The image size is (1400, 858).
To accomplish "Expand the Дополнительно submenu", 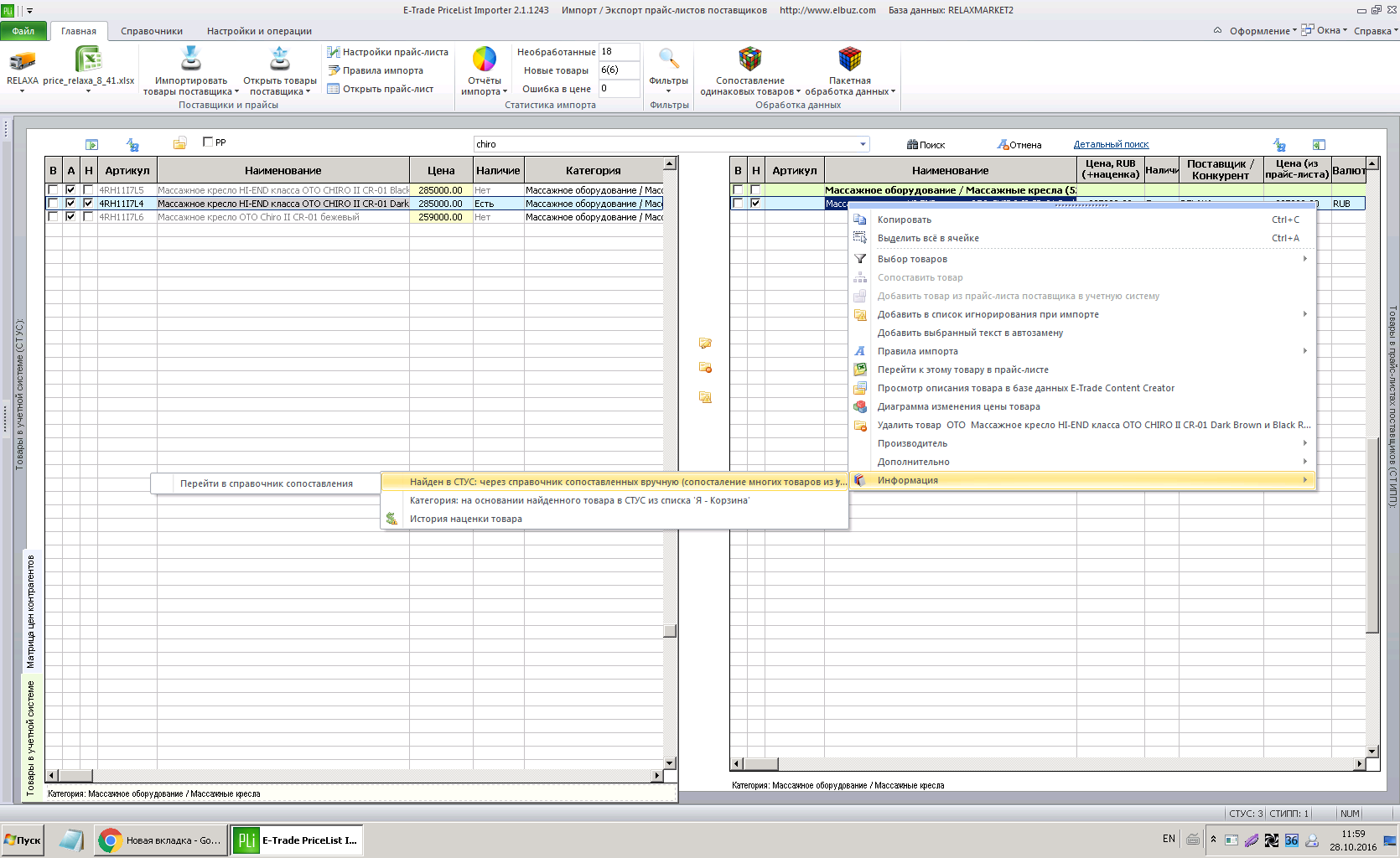I will coord(1081,462).
